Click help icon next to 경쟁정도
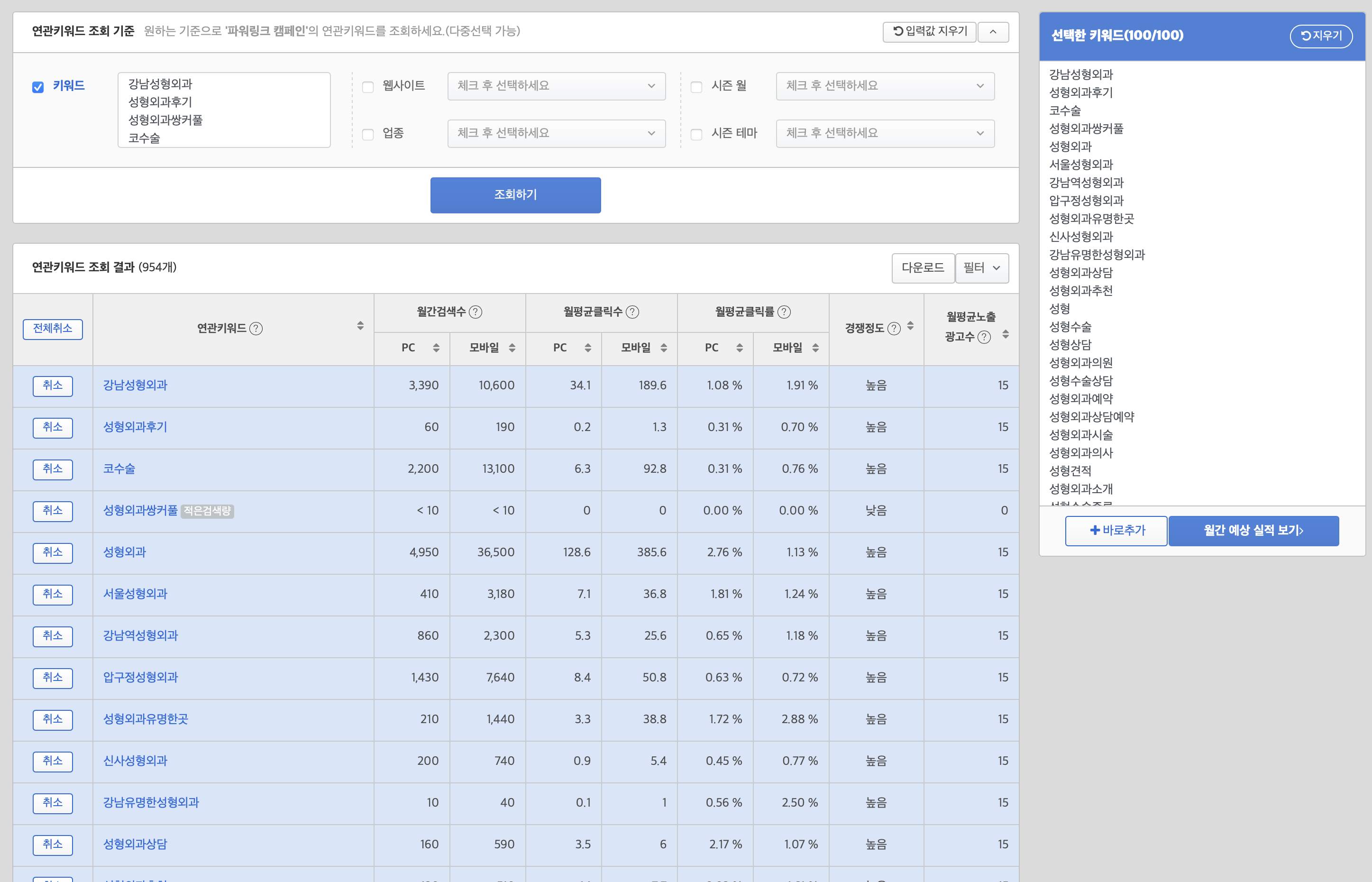This screenshot has width=1372, height=882. click(x=894, y=329)
